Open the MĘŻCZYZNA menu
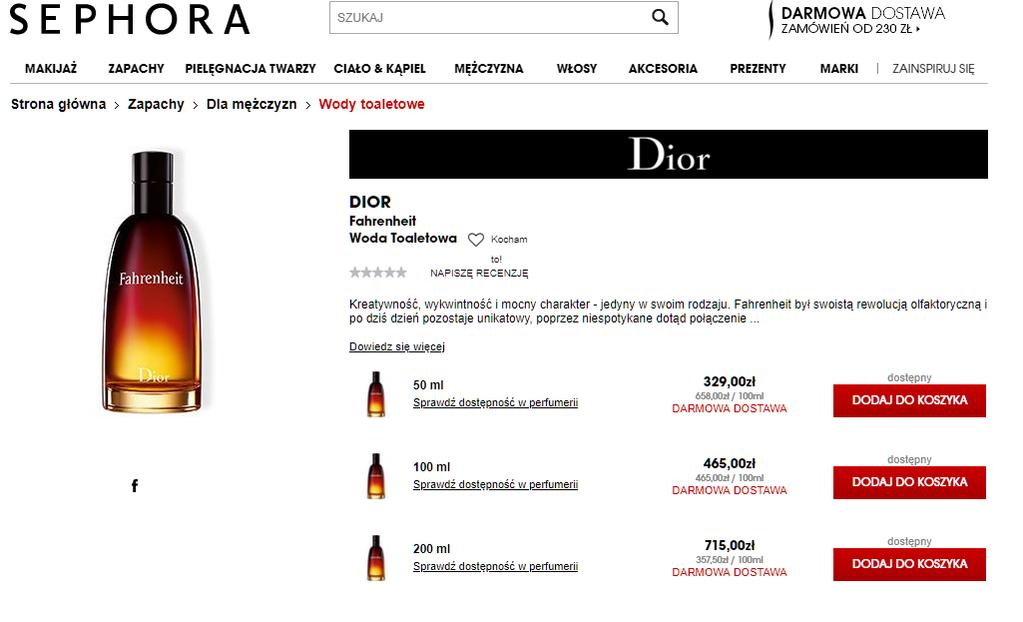1023x622 pixels. coord(489,69)
